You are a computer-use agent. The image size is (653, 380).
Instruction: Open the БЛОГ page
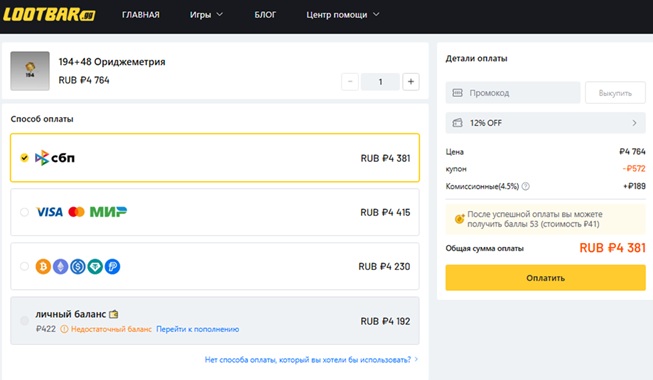[265, 15]
